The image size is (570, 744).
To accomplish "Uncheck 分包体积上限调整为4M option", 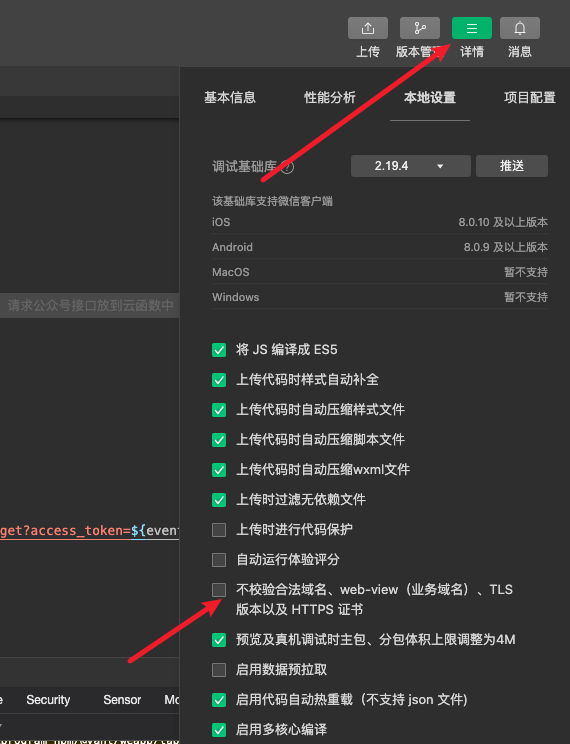I will pos(219,640).
